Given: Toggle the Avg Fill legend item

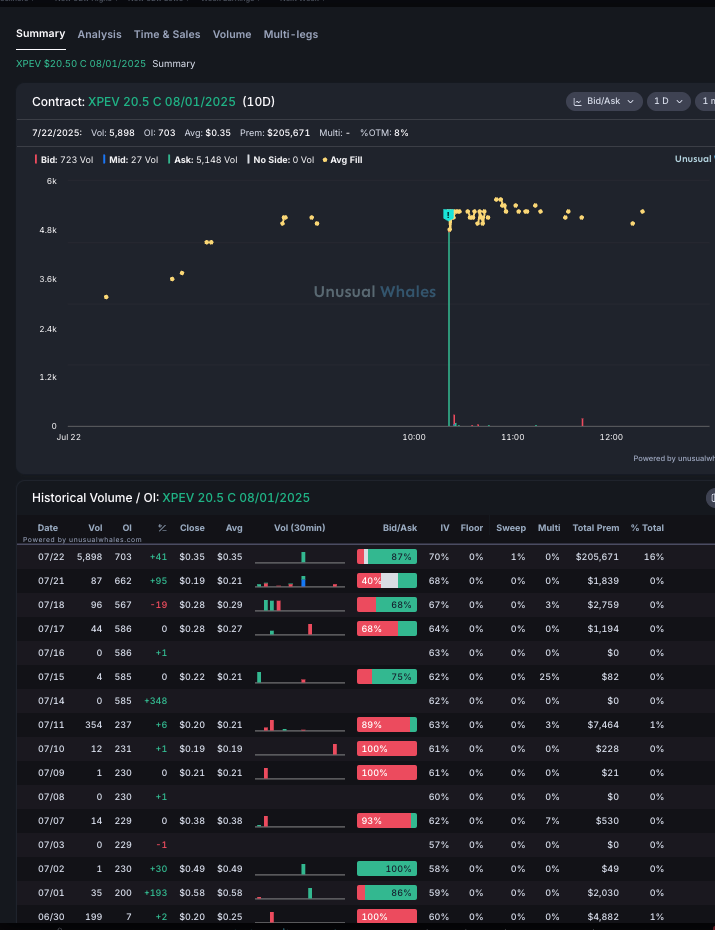Looking at the screenshot, I should (x=343, y=160).
